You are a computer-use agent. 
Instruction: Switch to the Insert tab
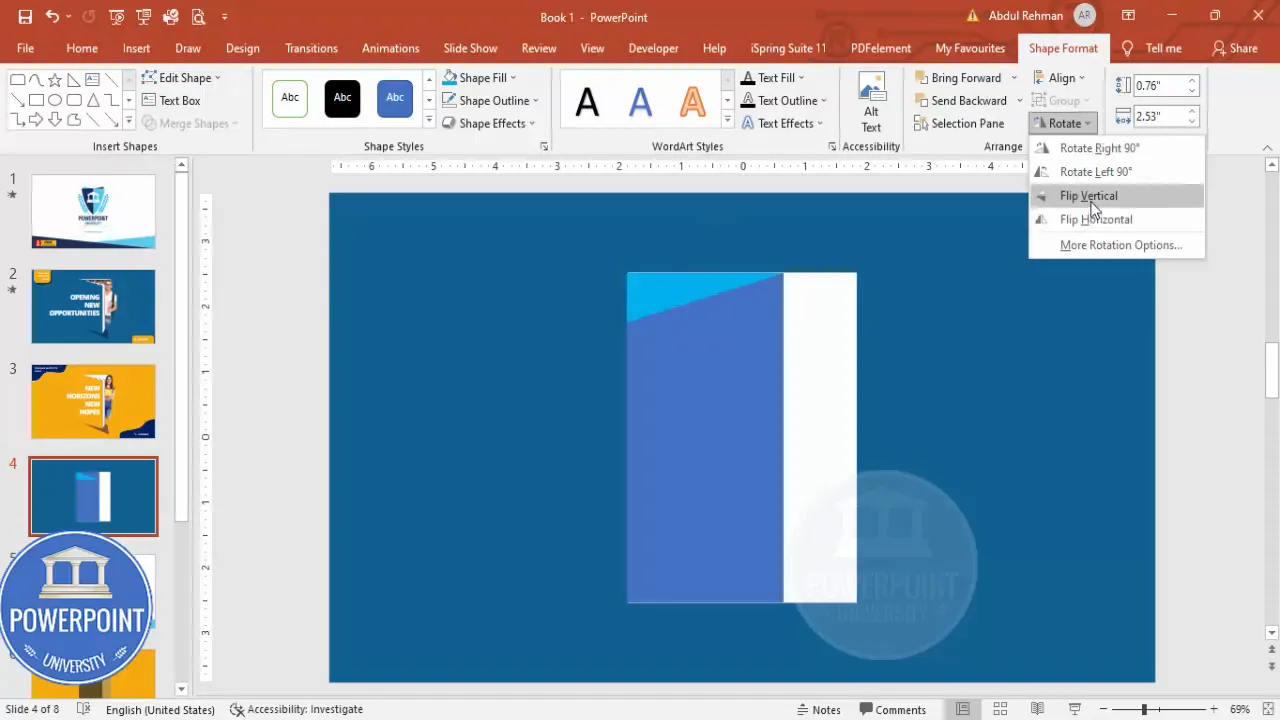click(137, 48)
